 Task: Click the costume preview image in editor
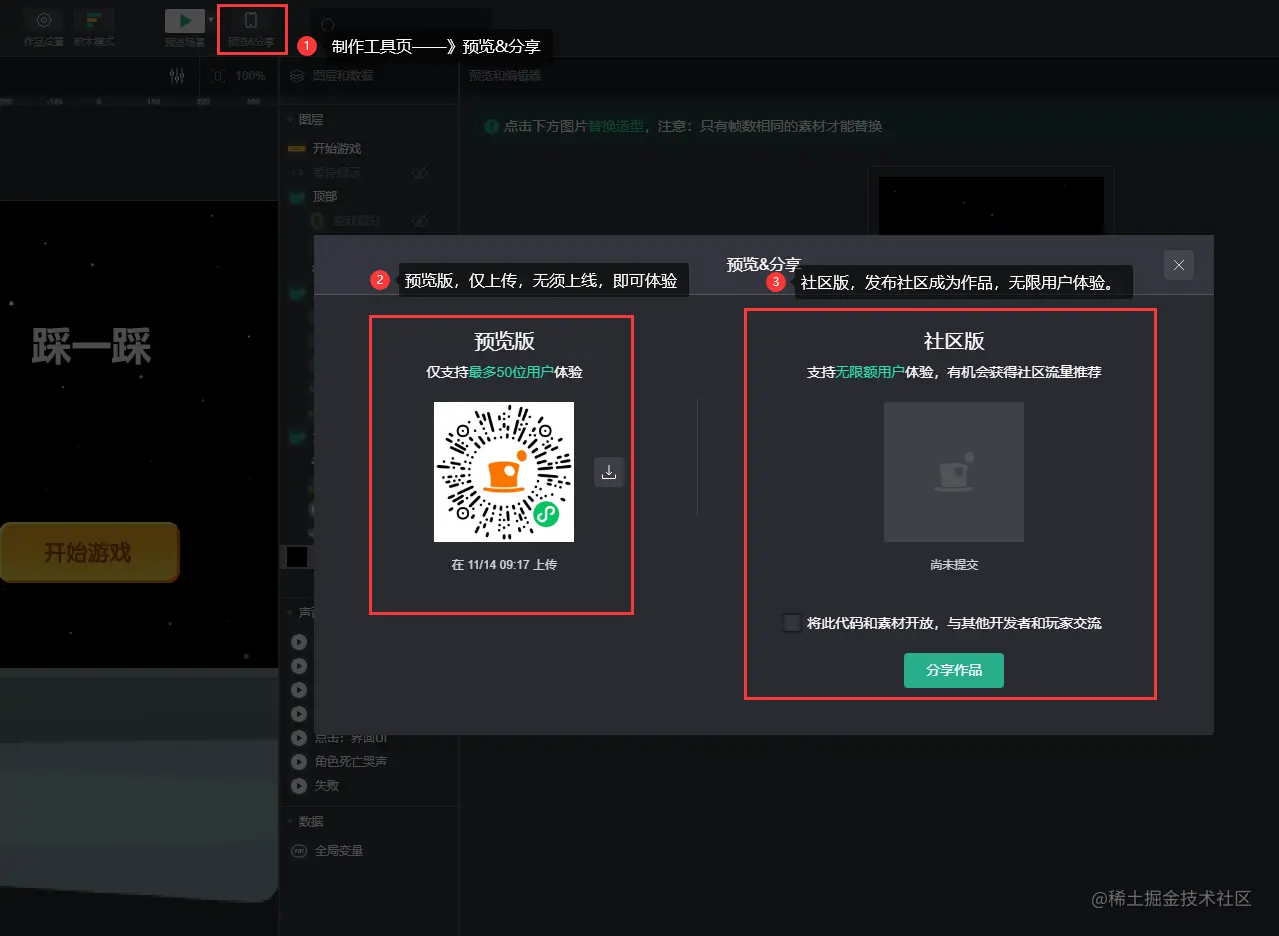tap(991, 205)
